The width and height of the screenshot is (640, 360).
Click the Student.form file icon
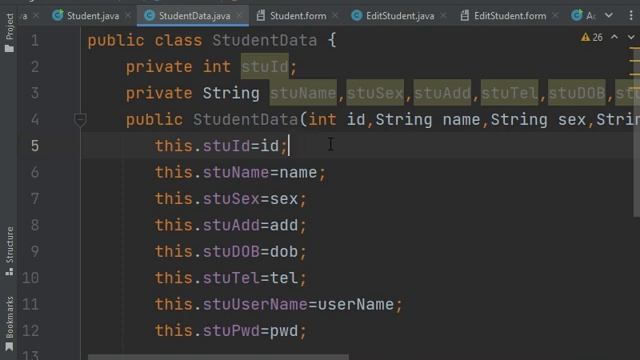pyautogui.click(x=260, y=16)
